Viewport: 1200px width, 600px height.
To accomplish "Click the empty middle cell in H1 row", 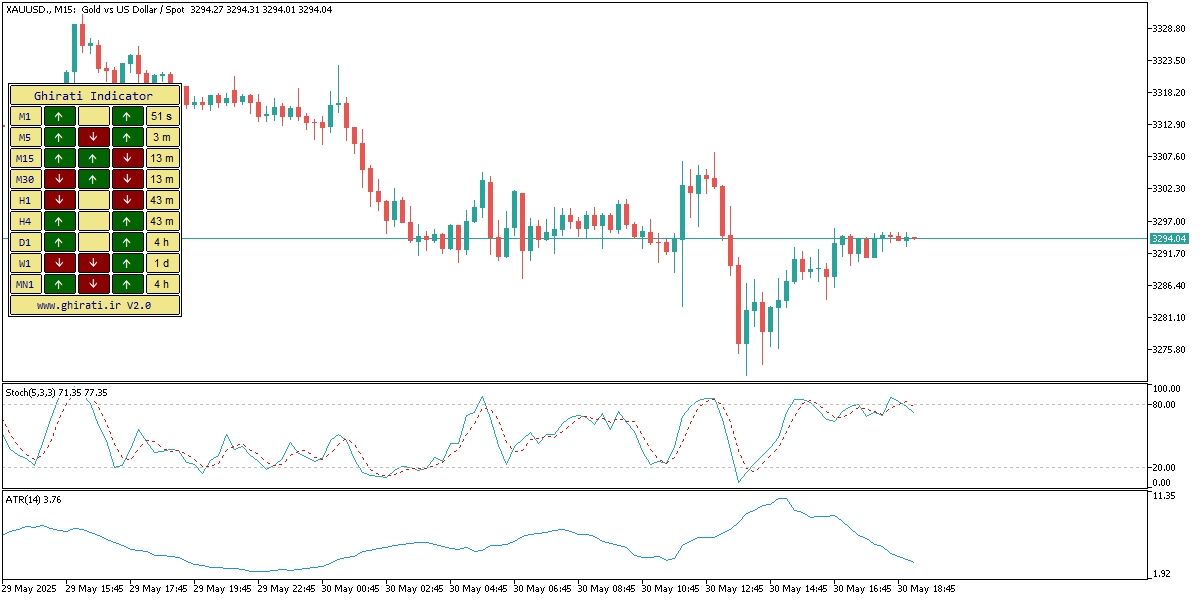I will (x=93, y=200).
